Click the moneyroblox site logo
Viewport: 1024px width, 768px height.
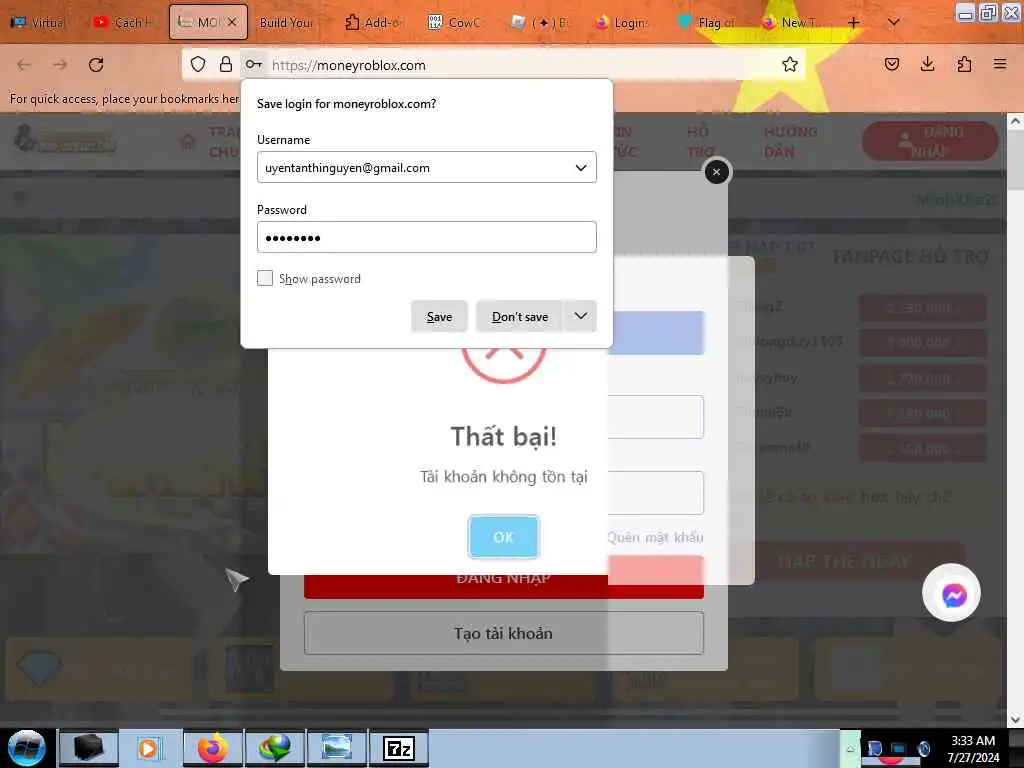coord(65,139)
